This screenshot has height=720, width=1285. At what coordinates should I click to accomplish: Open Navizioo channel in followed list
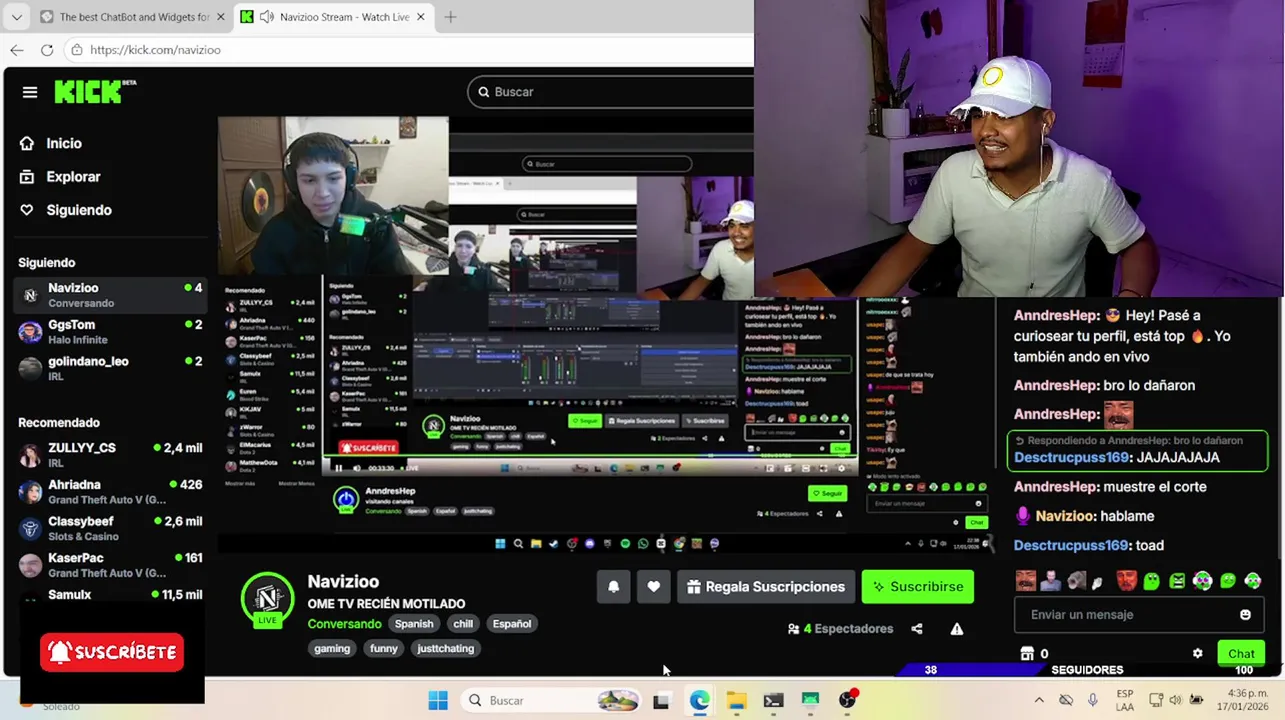click(x=110, y=295)
